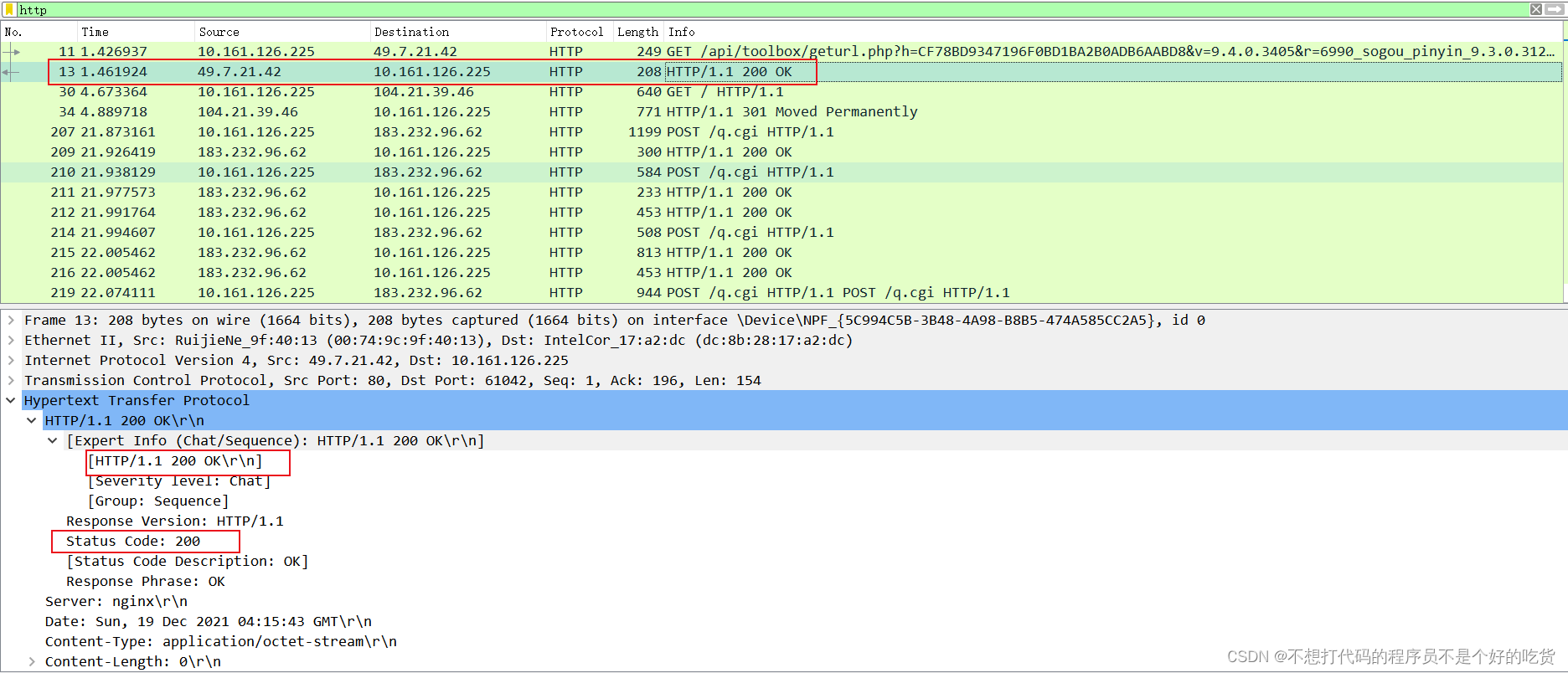Select the Group: Sequence line
This screenshot has width=1568, height=673.
click(158, 501)
